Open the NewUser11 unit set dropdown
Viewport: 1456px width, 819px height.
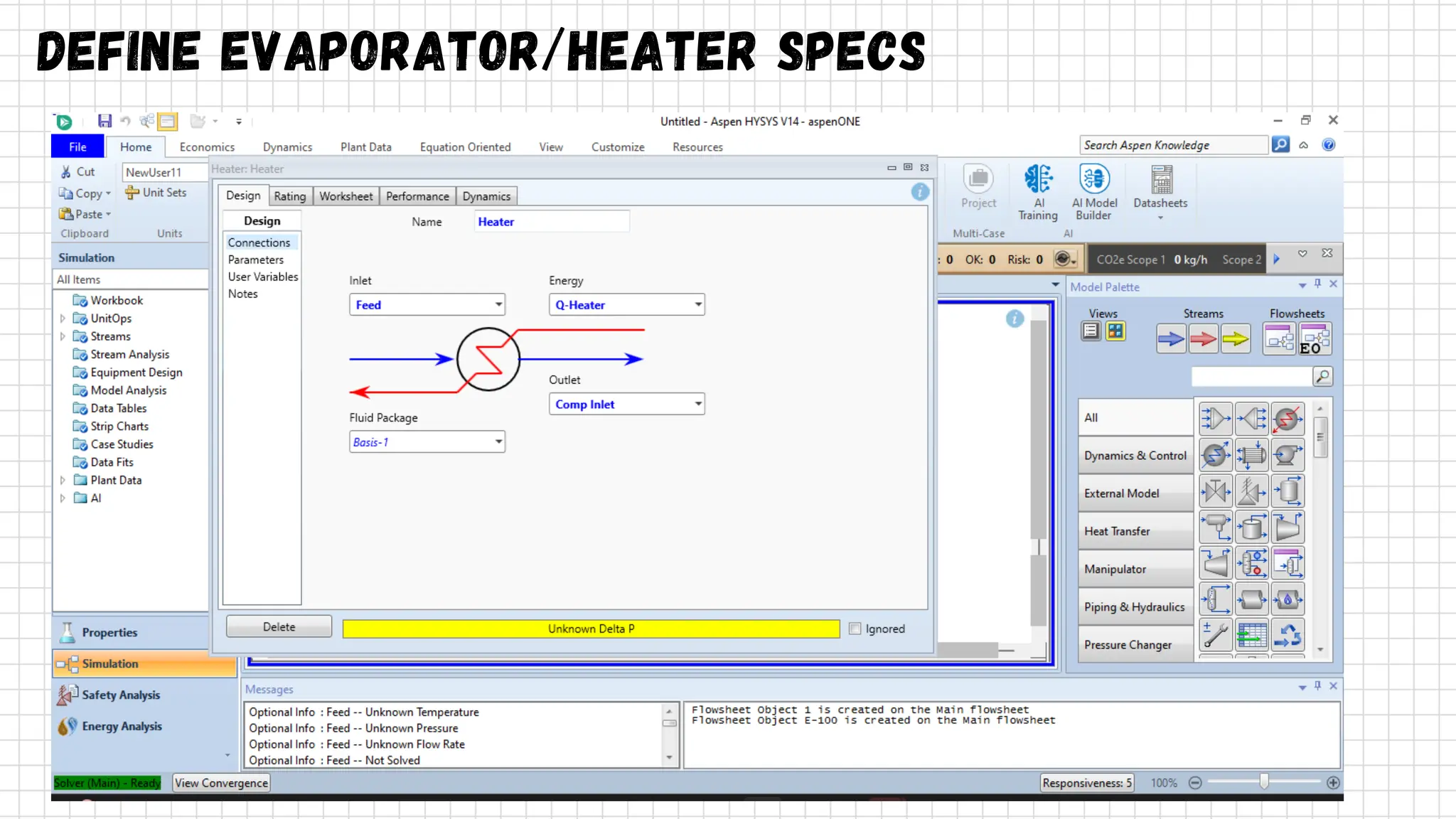pos(164,172)
